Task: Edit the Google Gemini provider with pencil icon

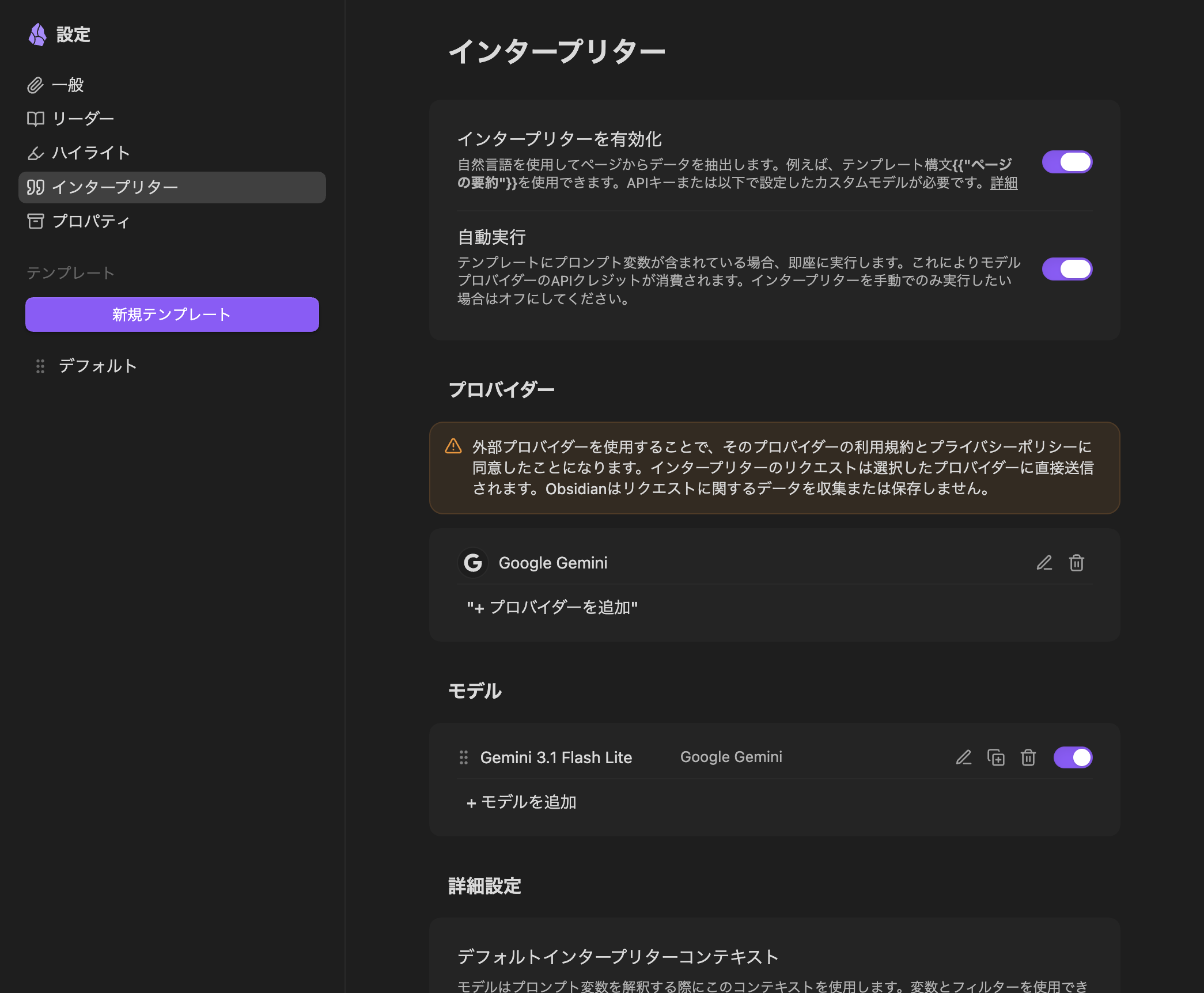Action: pos(1044,563)
